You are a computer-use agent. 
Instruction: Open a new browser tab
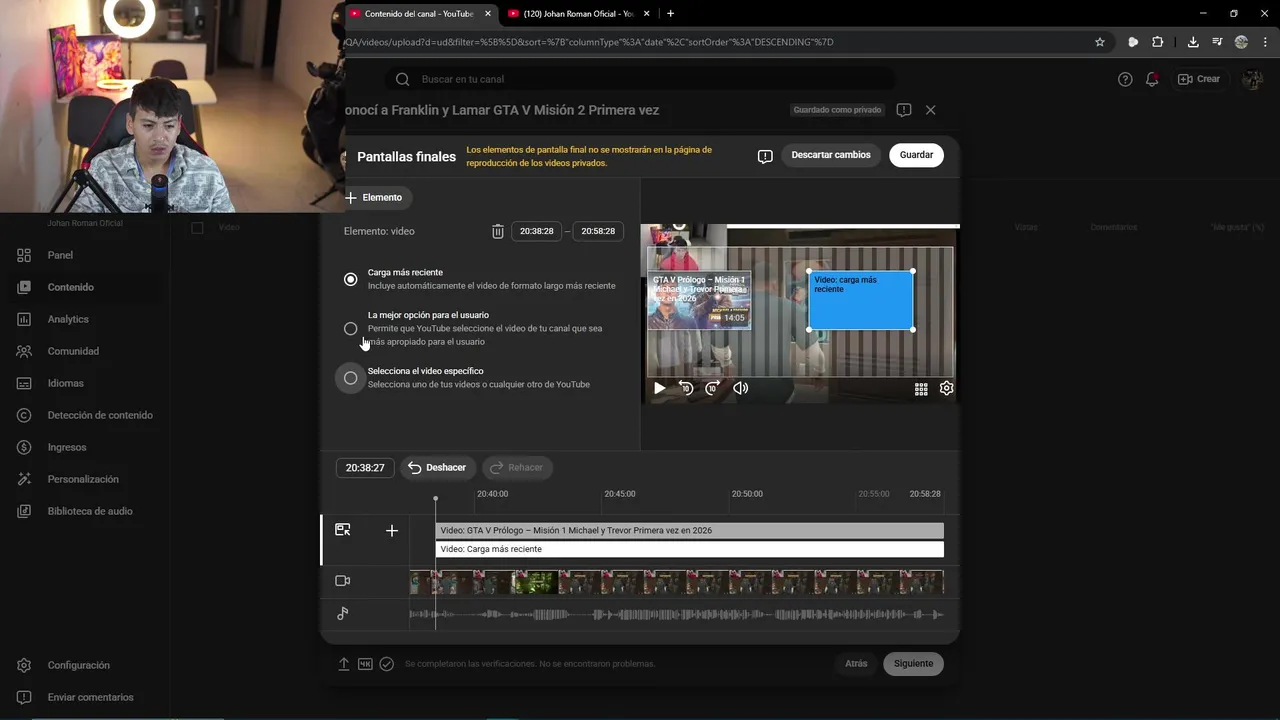click(x=670, y=14)
